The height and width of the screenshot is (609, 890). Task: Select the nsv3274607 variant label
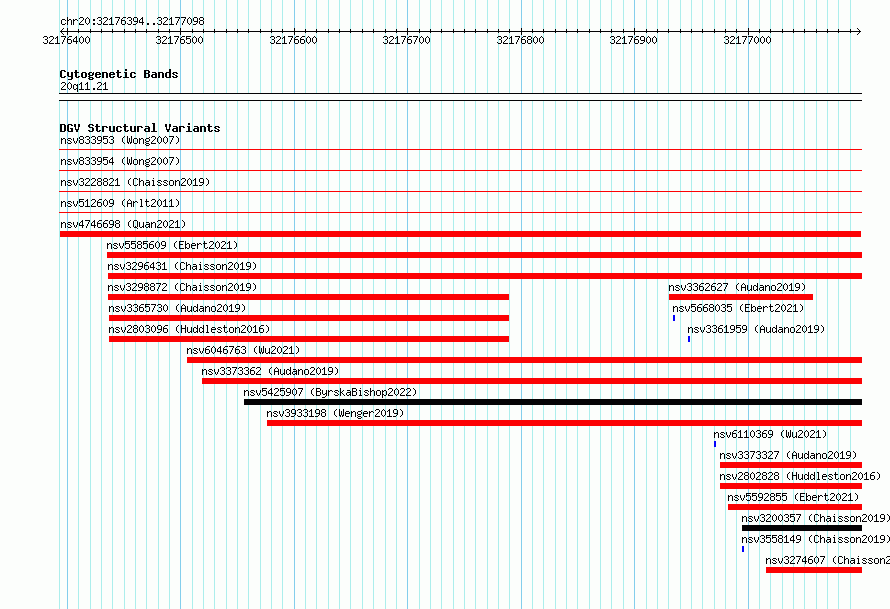point(827,560)
